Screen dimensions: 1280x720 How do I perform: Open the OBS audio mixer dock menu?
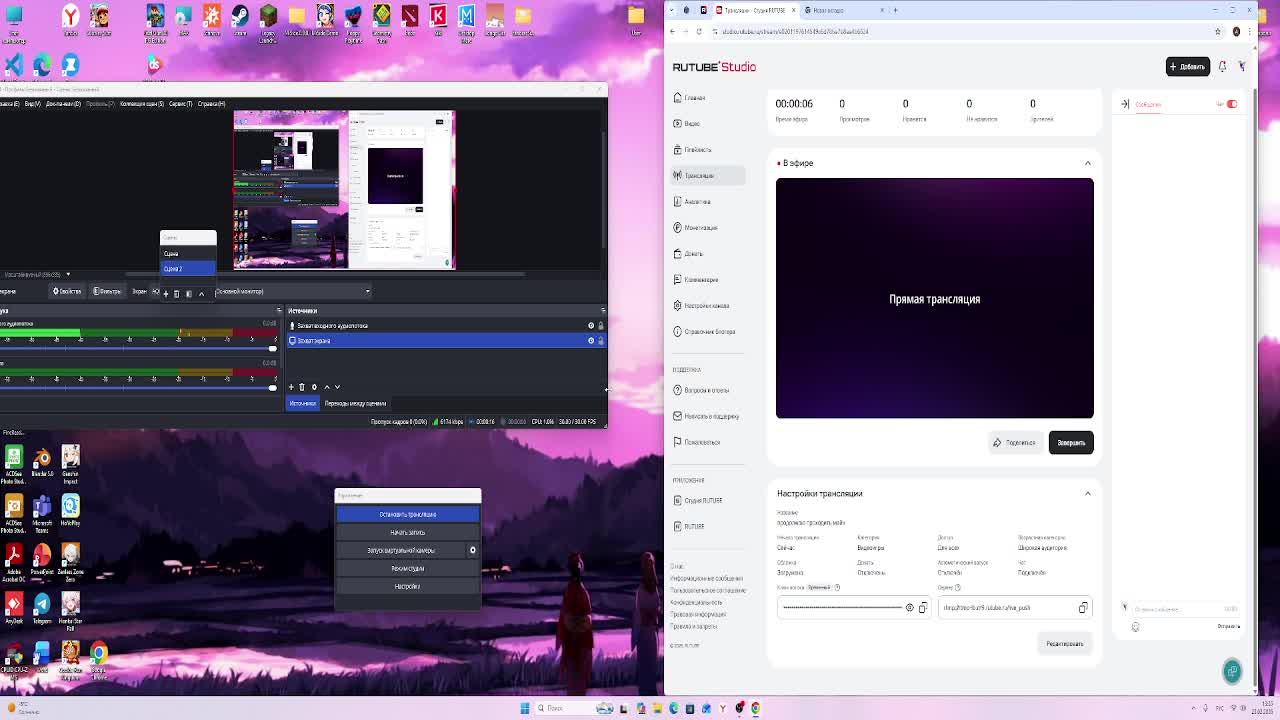click(278, 311)
